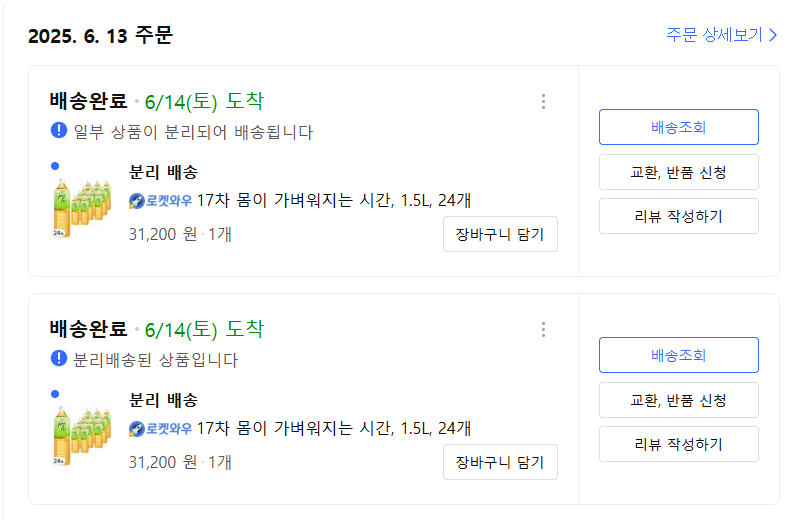
Task: Select 리뷰 작성하기 in first order card
Action: pos(679,216)
